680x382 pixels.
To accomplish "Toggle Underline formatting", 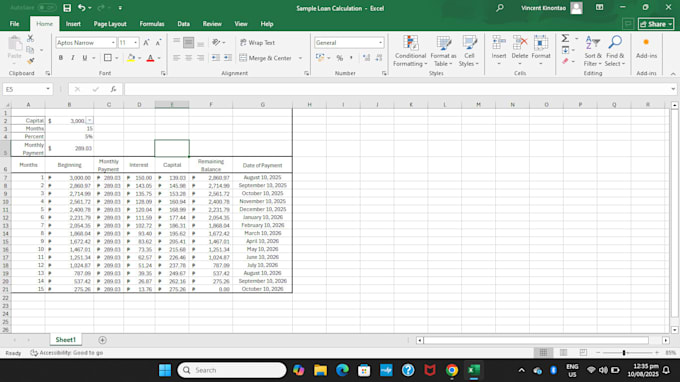I will point(85,58).
